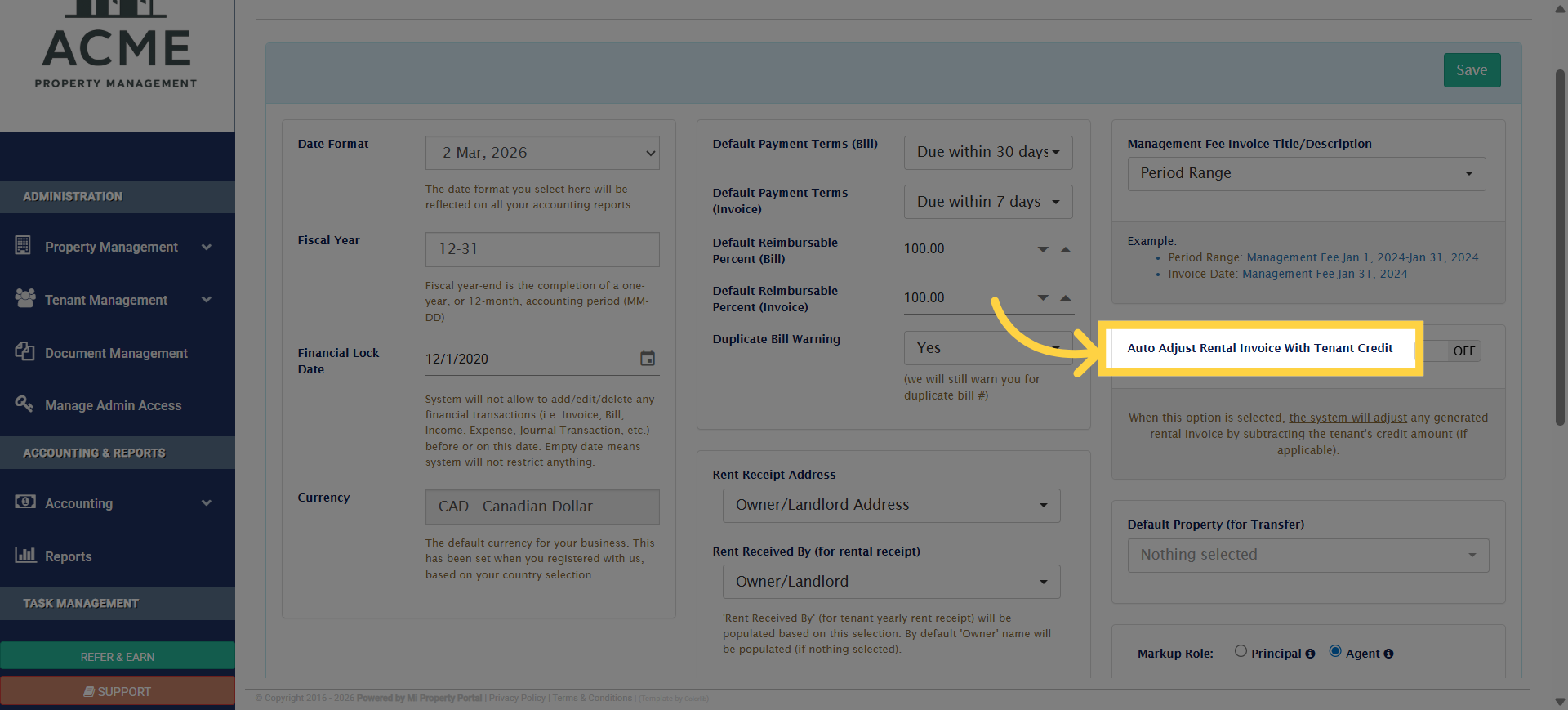Click the Tenant Management people icon

click(25, 298)
